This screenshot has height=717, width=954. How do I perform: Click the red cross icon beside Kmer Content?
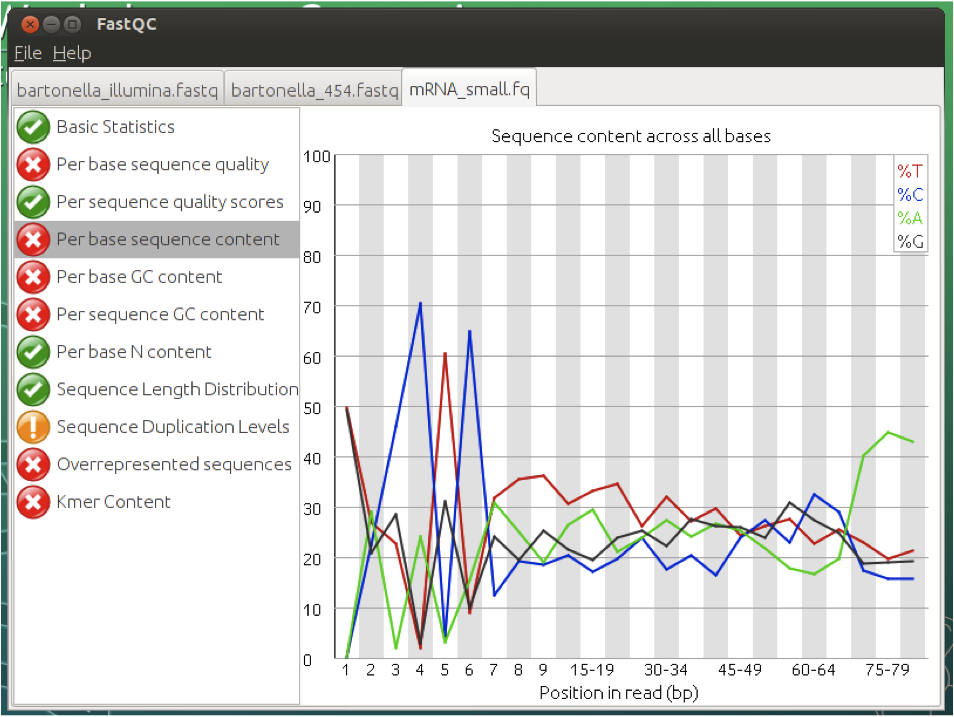point(33,502)
